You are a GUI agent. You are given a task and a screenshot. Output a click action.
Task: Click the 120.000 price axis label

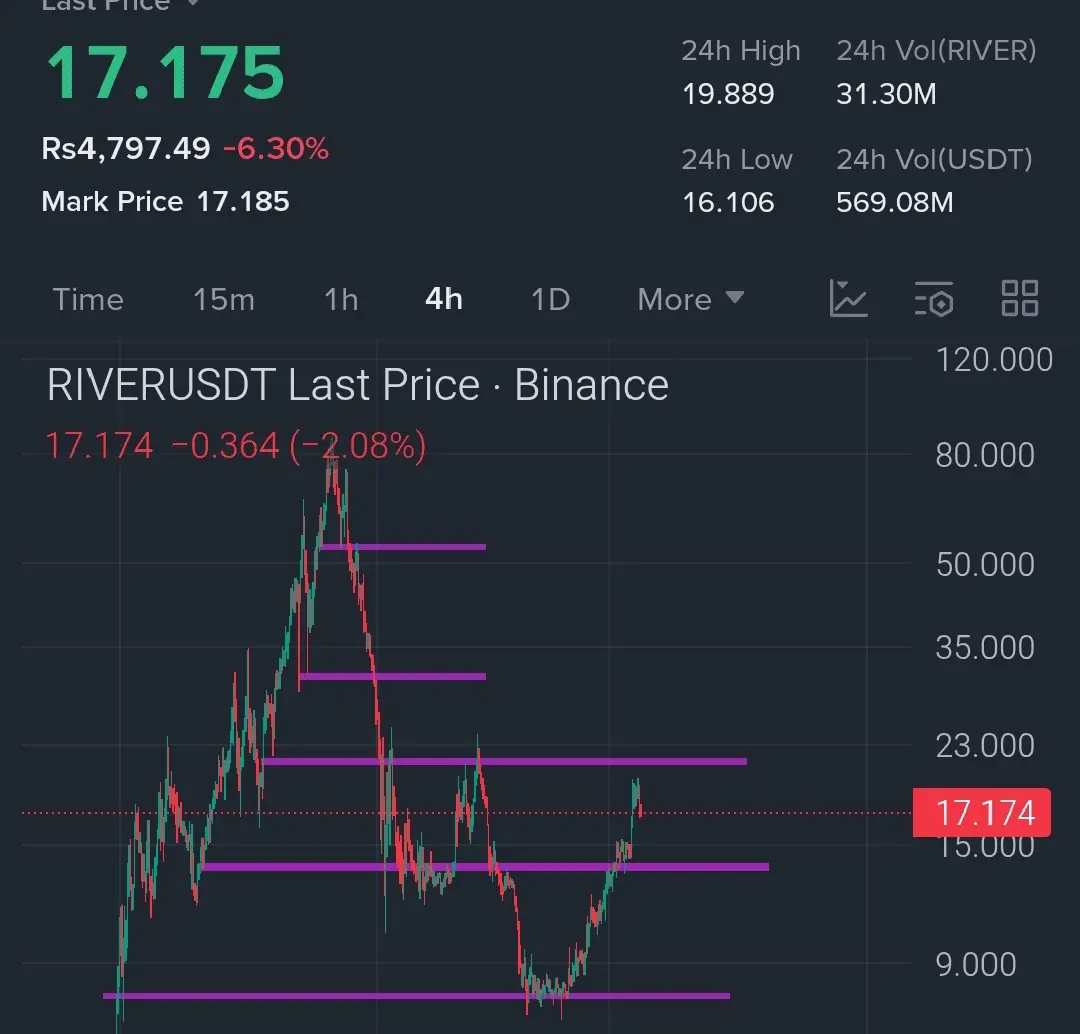pos(994,360)
